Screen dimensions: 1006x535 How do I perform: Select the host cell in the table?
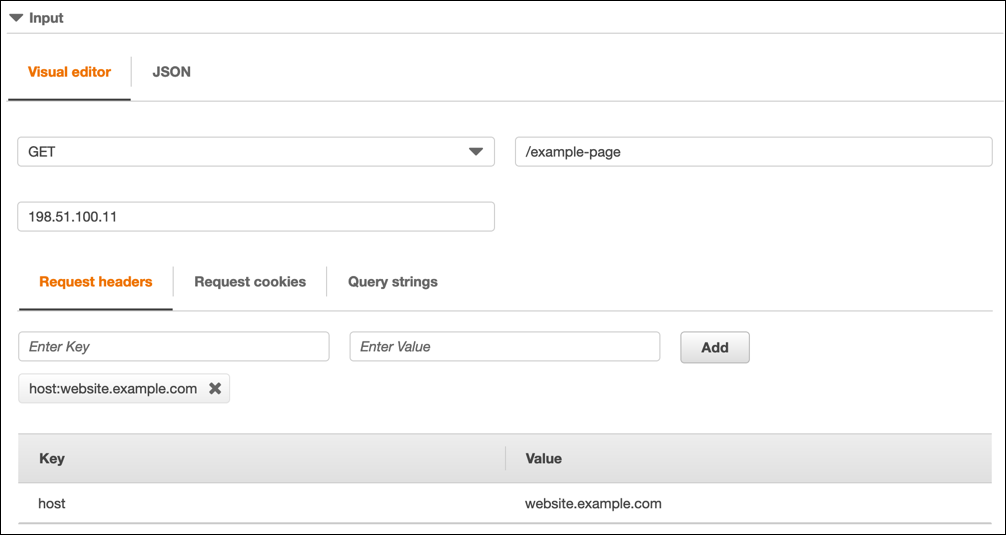(52, 504)
